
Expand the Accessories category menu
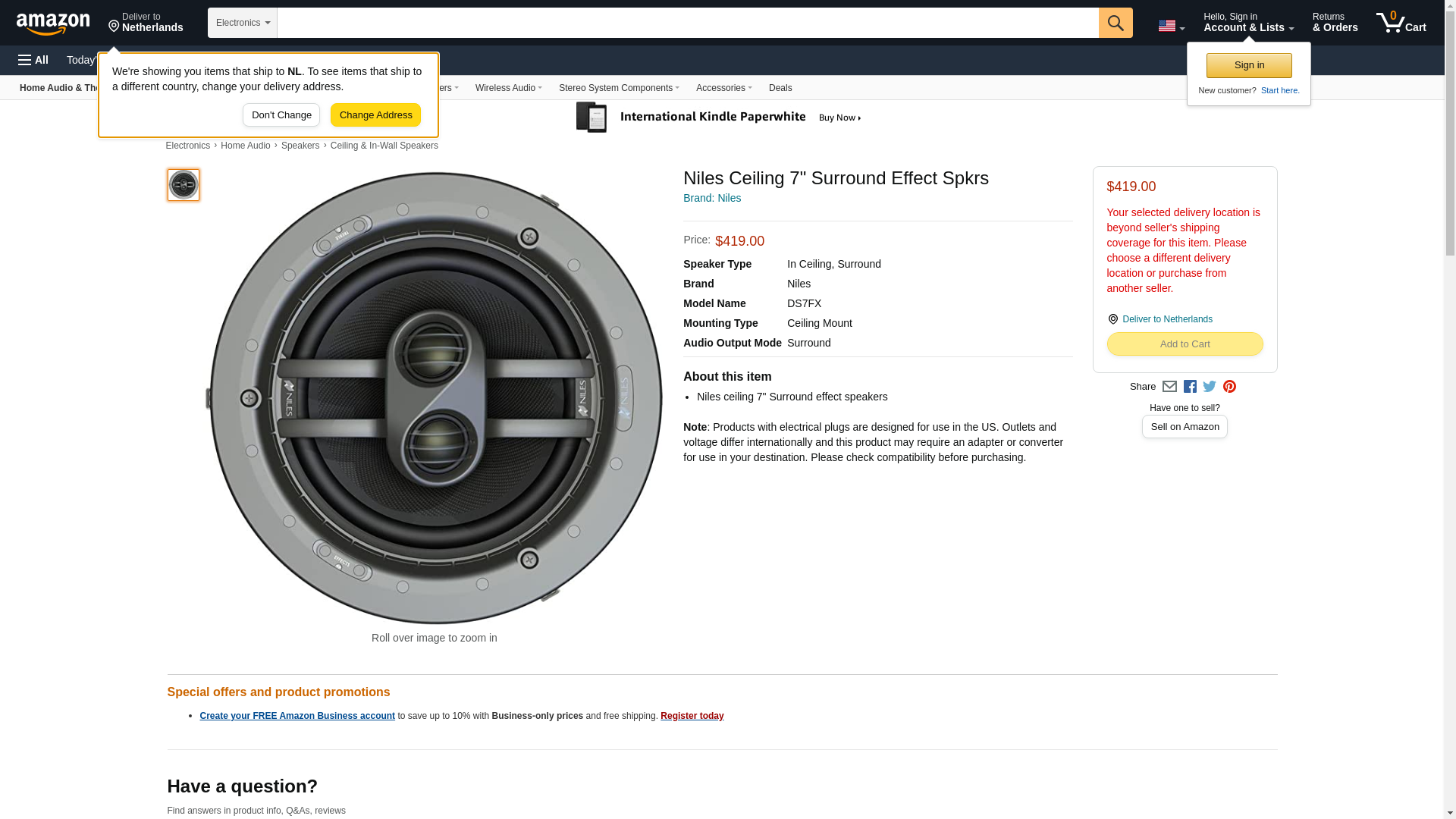click(x=723, y=88)
